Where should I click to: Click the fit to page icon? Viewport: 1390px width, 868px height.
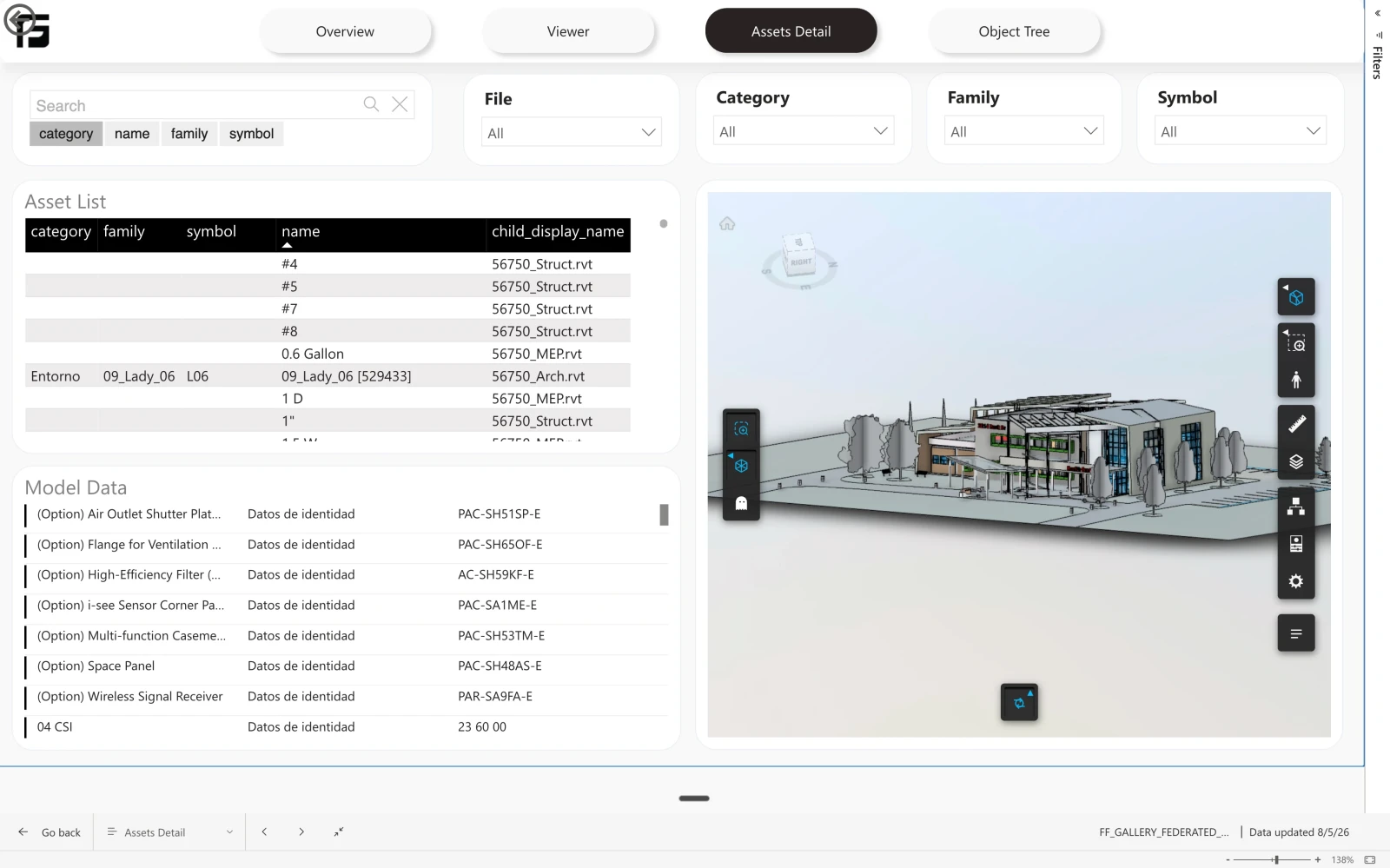tap(1370, 859)
